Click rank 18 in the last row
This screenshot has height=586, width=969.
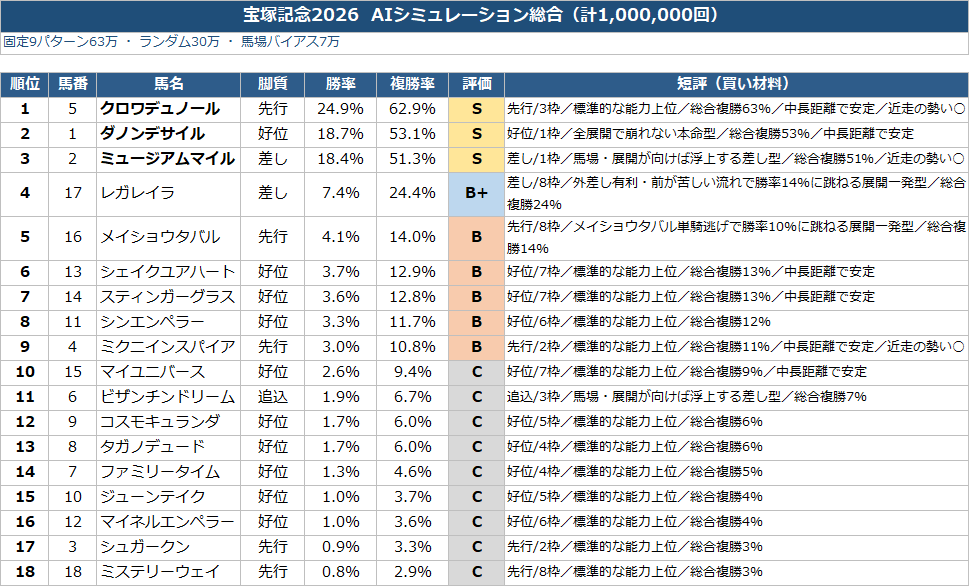[x=25, y=572]
